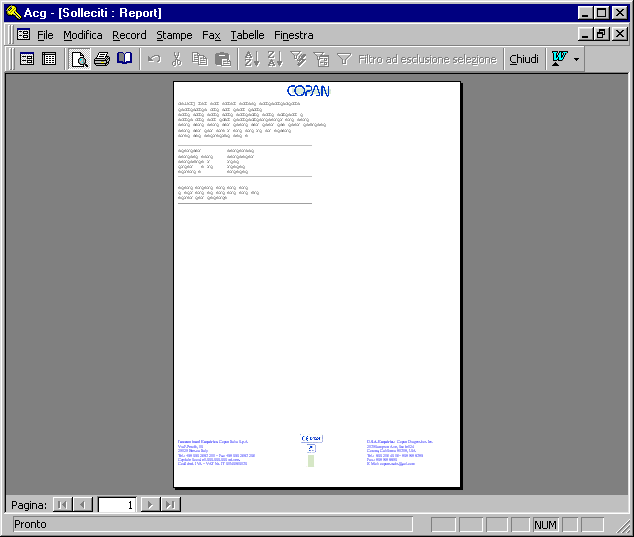Screen dimensions: 634x537
Task: Print the report using printer icon
Action: 101,59
